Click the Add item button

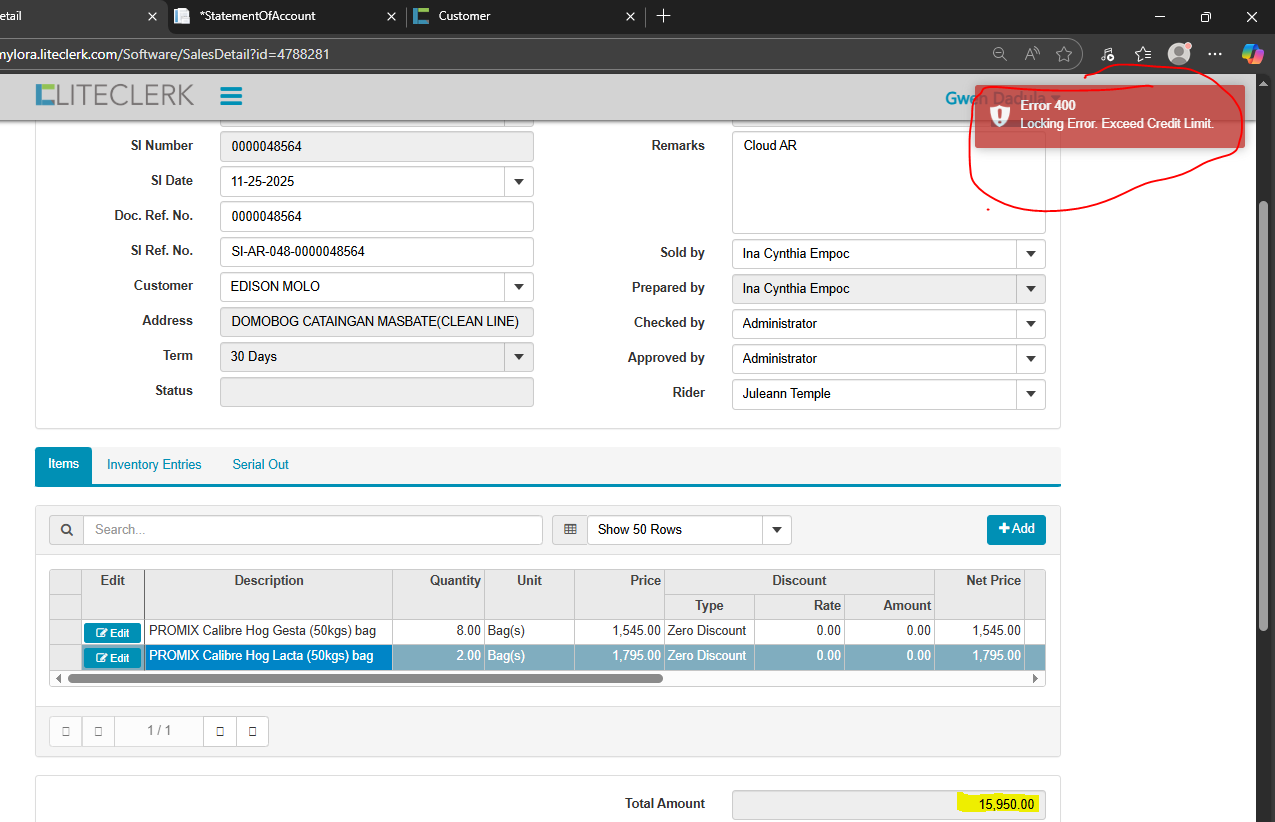[1015, 529]
